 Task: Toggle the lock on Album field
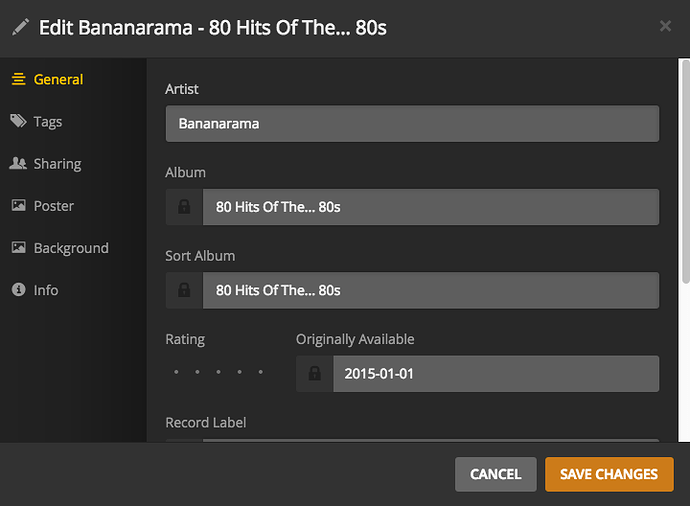[184, 207]
